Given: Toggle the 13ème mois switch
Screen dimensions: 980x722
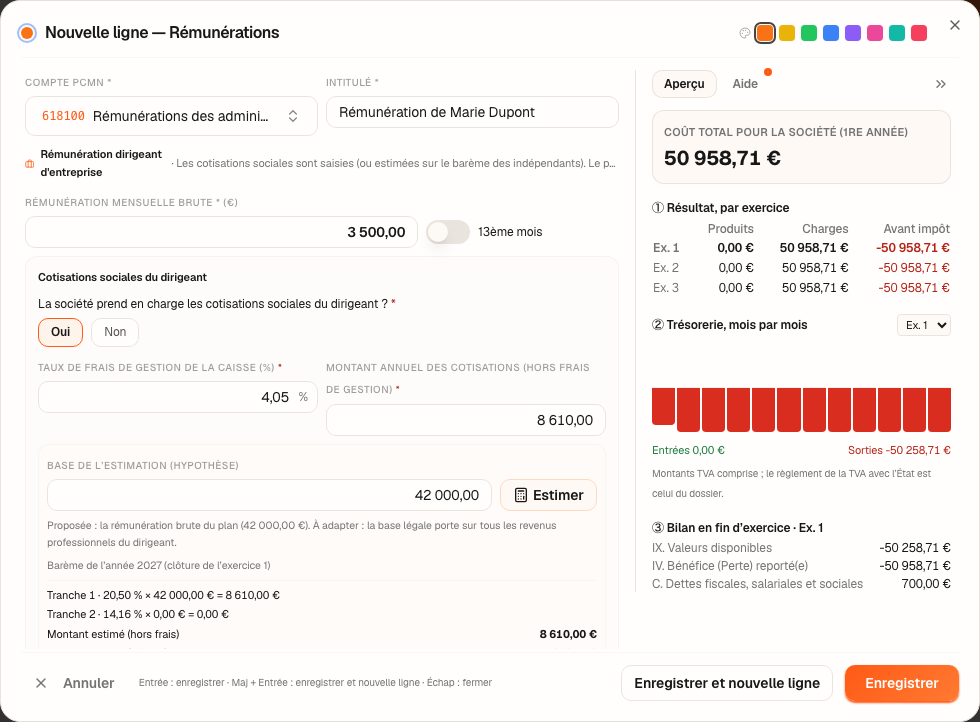Looking at the screenshot, I should [448, 232].
